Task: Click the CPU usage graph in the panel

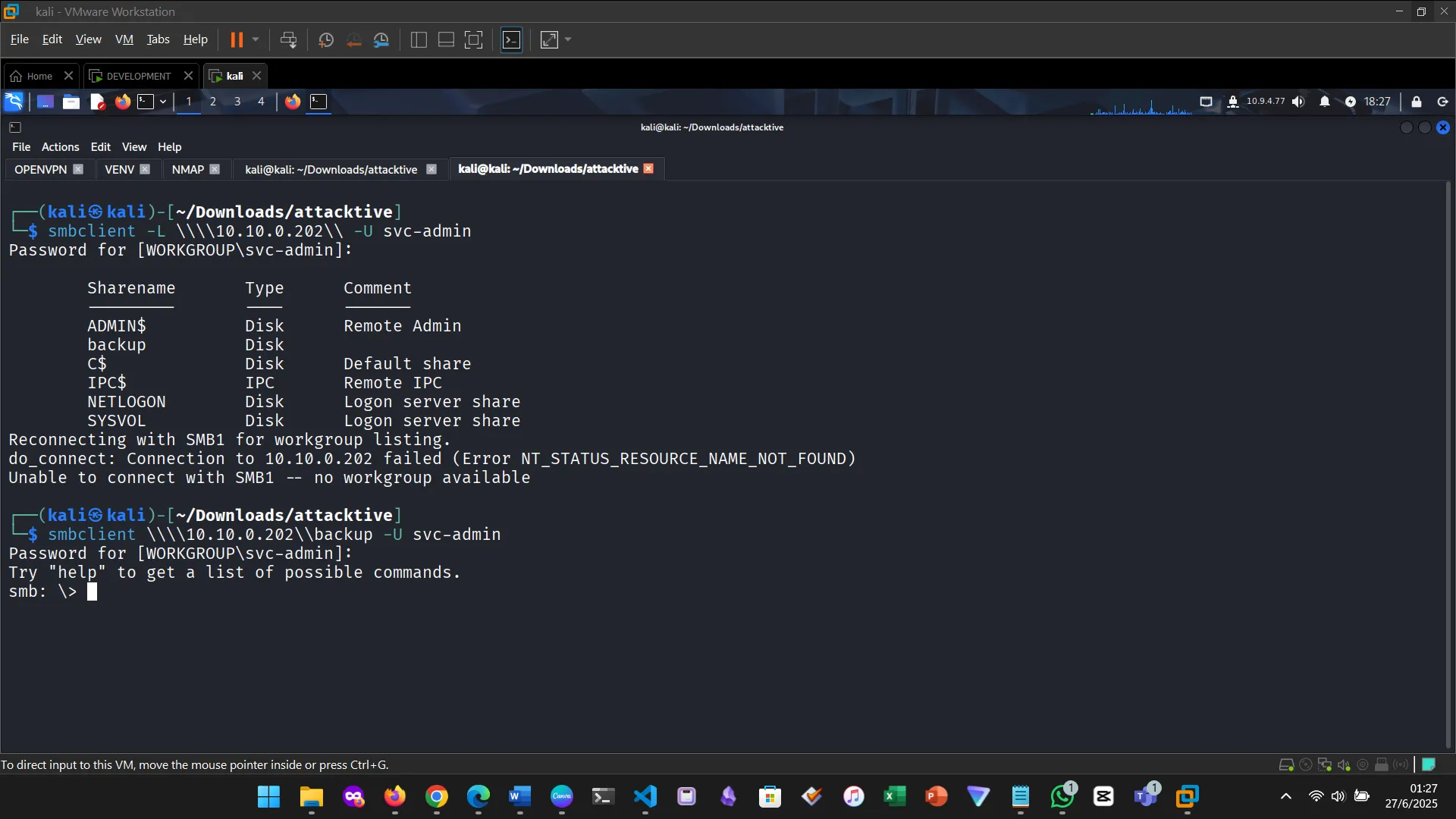Action: pyautogui.click(x=1141, y=106)
